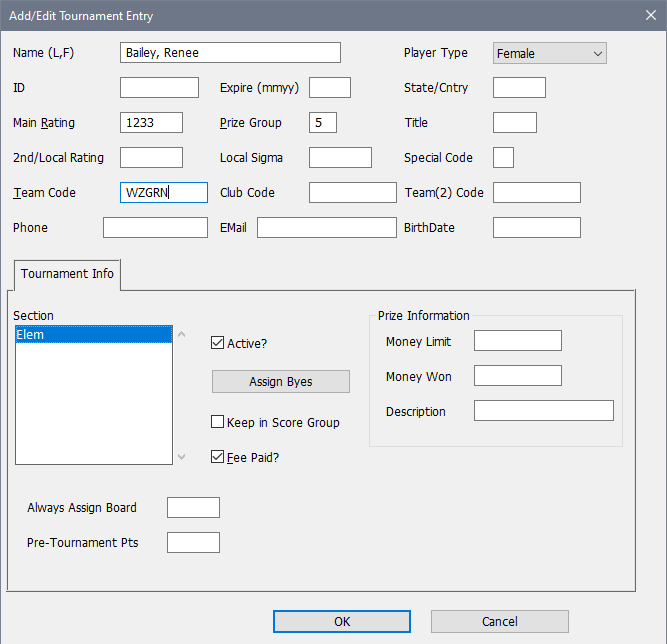Select the Money Limit field

(x=517, y=341)
